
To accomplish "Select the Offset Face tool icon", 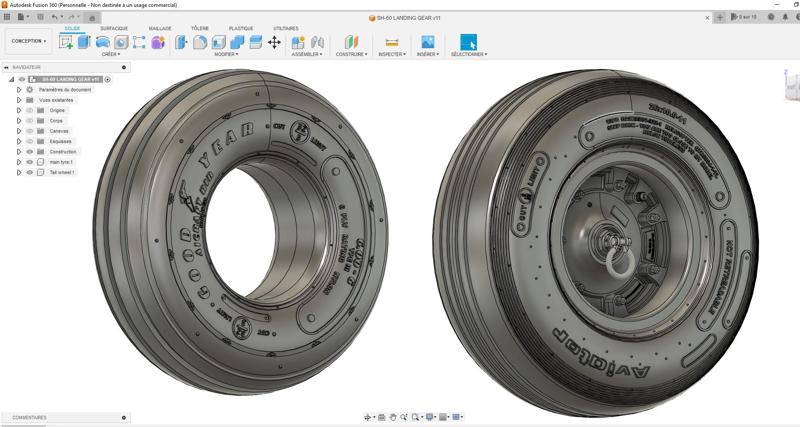I will click(256, 42).
